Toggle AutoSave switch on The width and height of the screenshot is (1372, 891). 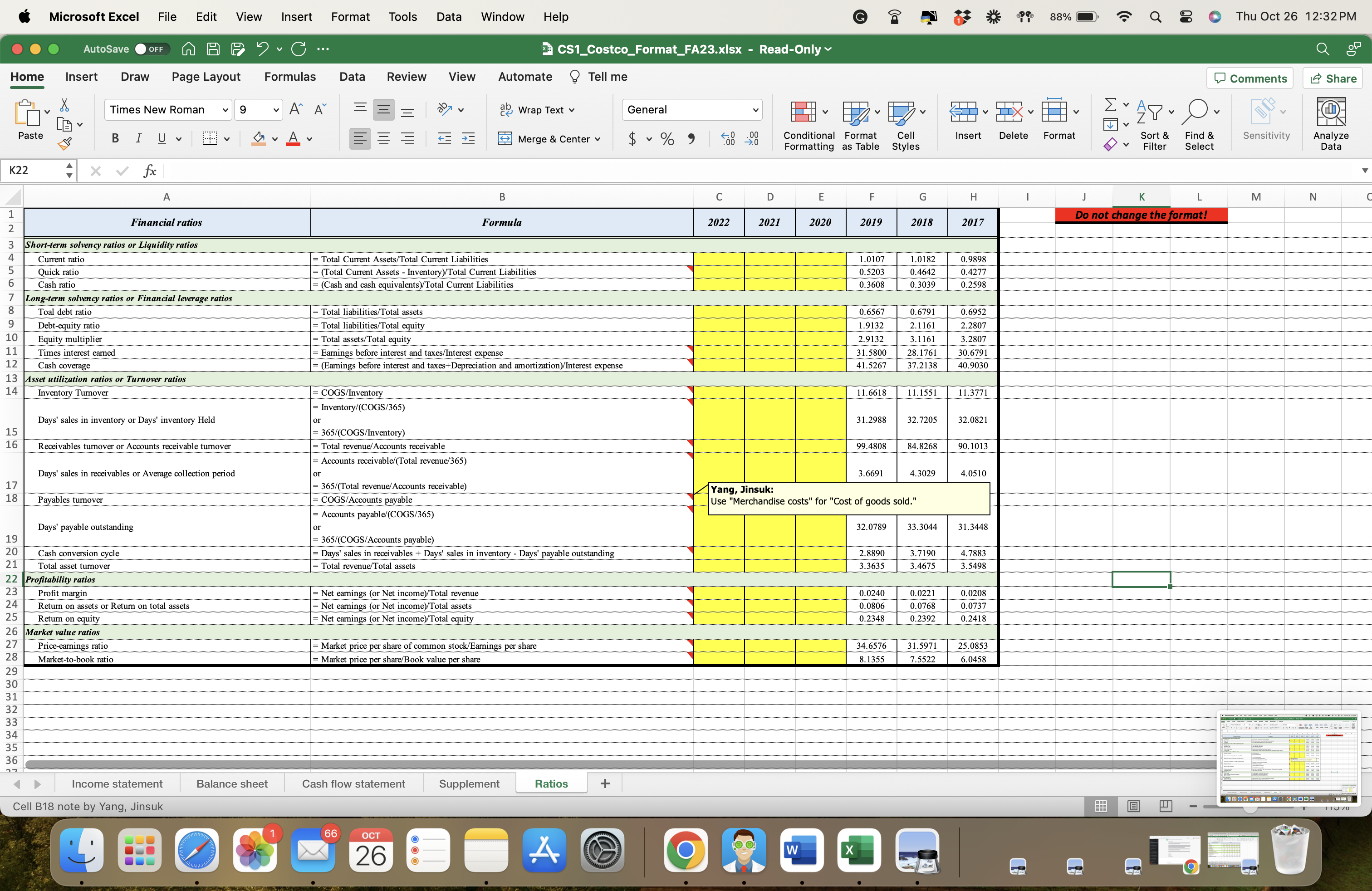point(151,49)
